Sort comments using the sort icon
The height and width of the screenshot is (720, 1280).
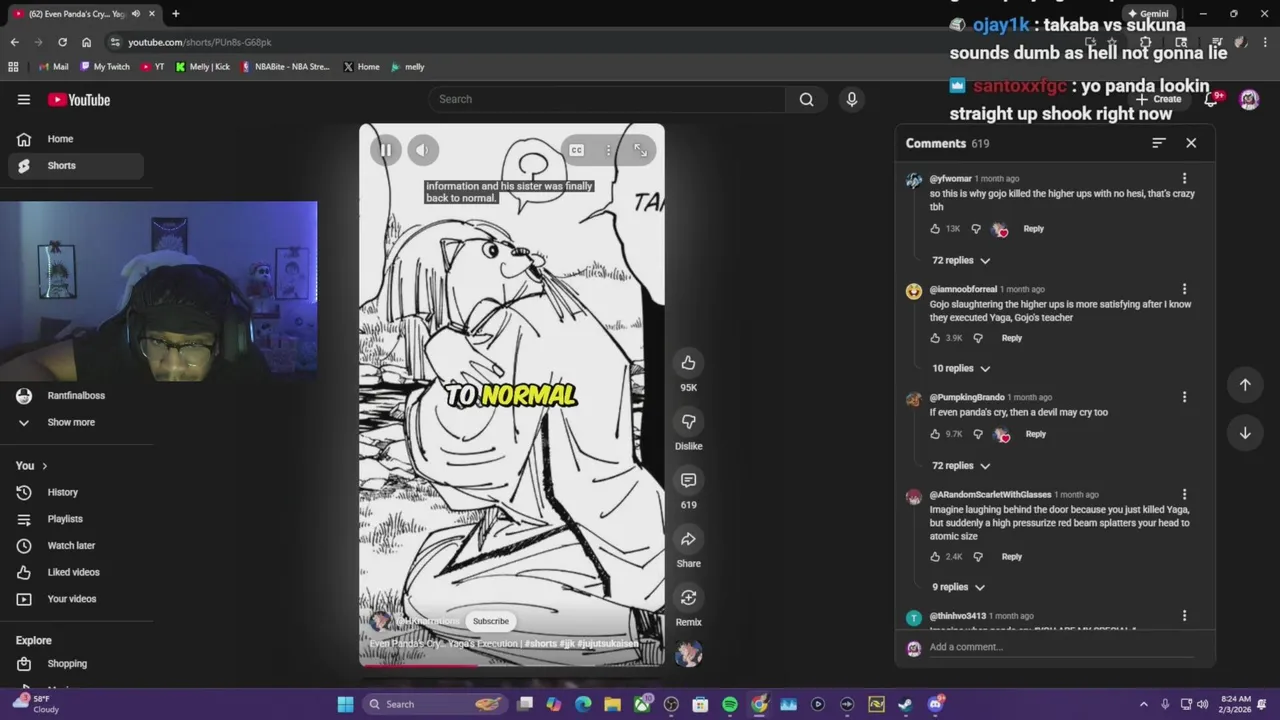pyautogui.click(x=1158, y=143)
